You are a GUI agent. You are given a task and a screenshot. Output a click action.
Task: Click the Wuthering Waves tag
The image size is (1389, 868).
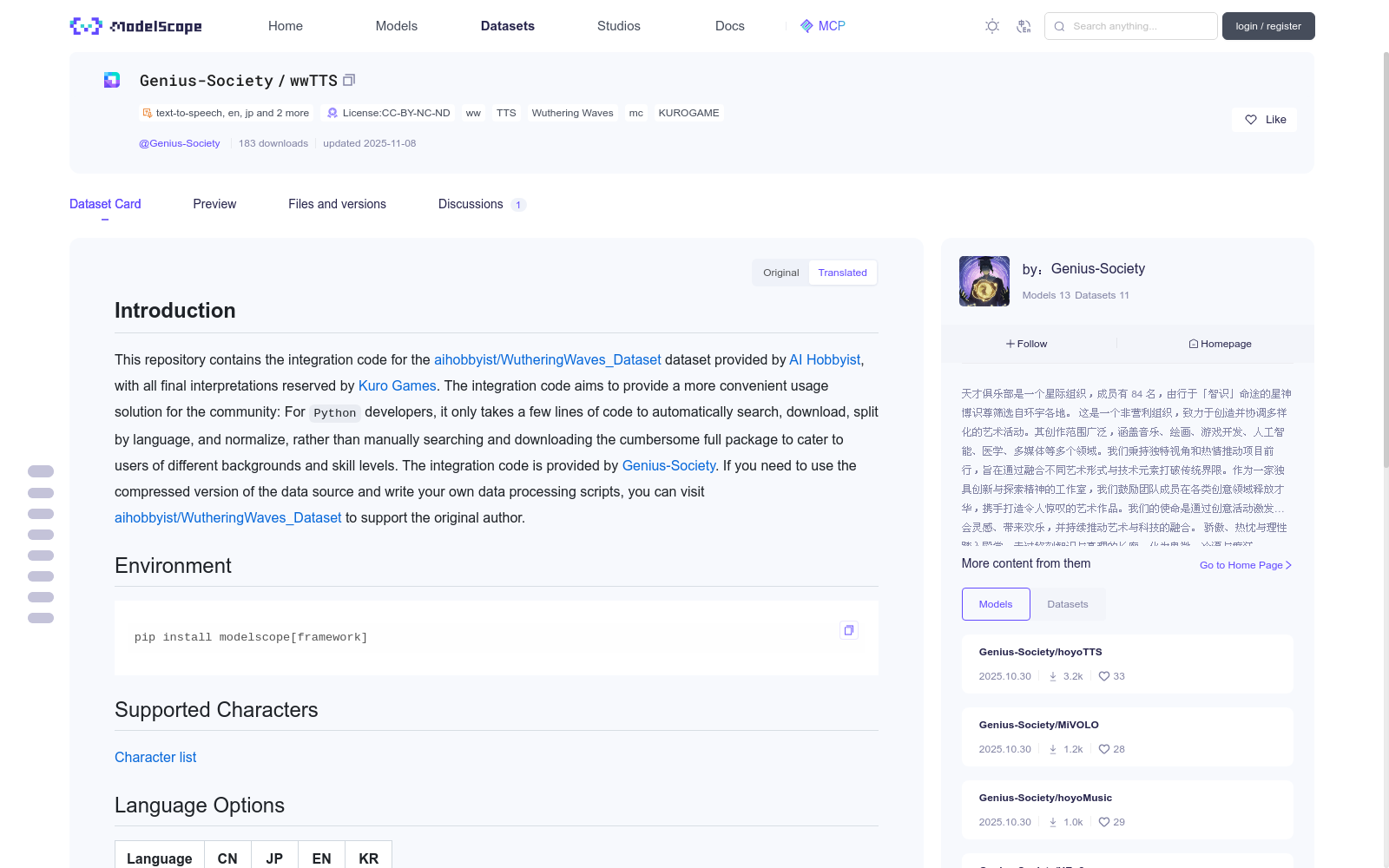pos(572,113)
